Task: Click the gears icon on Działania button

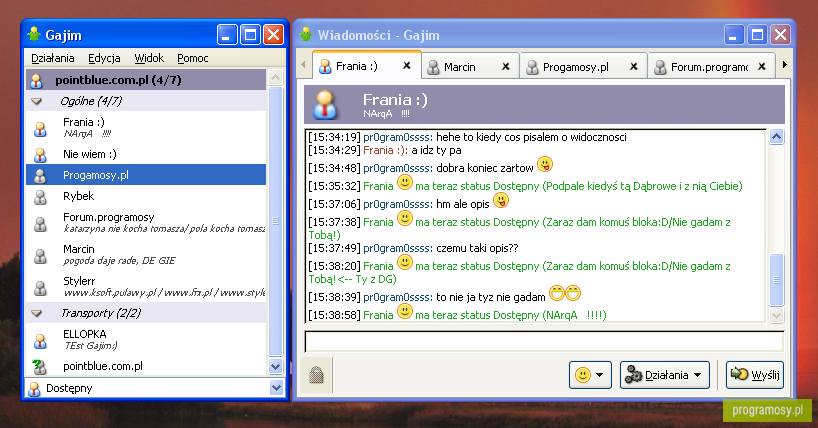Action: pos(633,375)
